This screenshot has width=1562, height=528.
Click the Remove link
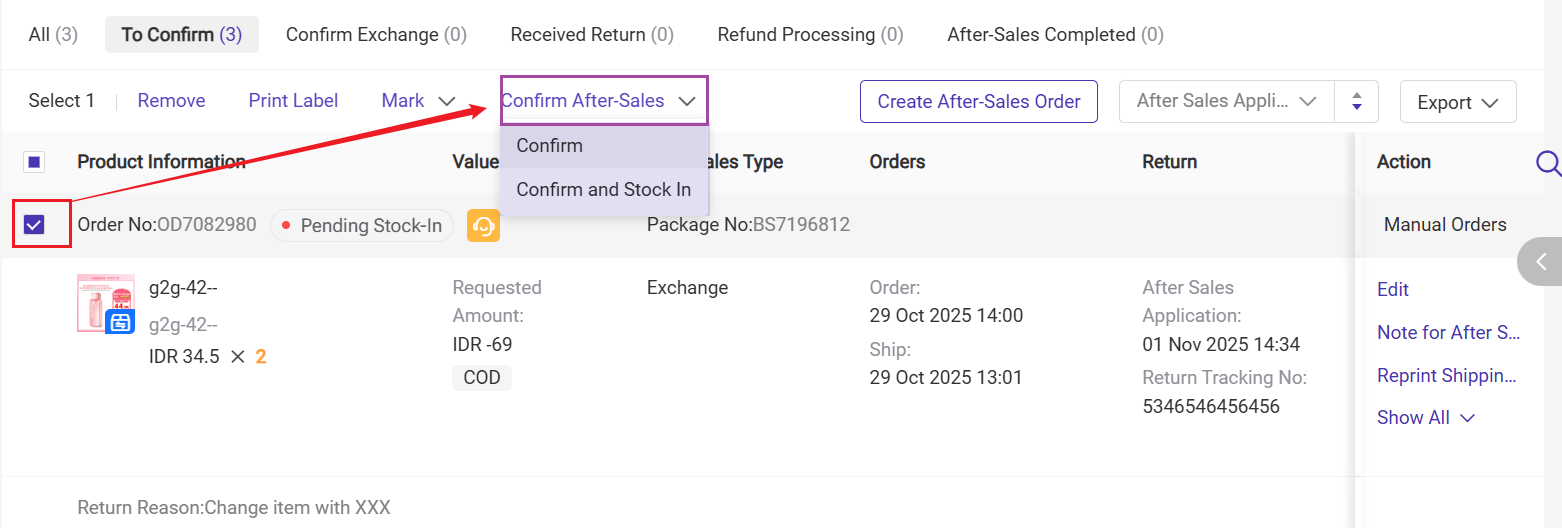tap(171, 101)
